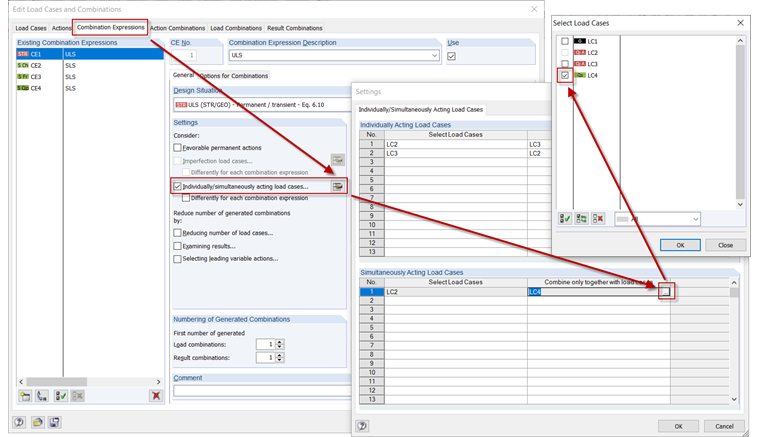Viewport: 760px width, 437px height.
Task: Click down arrow of Select Load Cases scrollbar
Action: pyautogui.click(x=740, y=204)
